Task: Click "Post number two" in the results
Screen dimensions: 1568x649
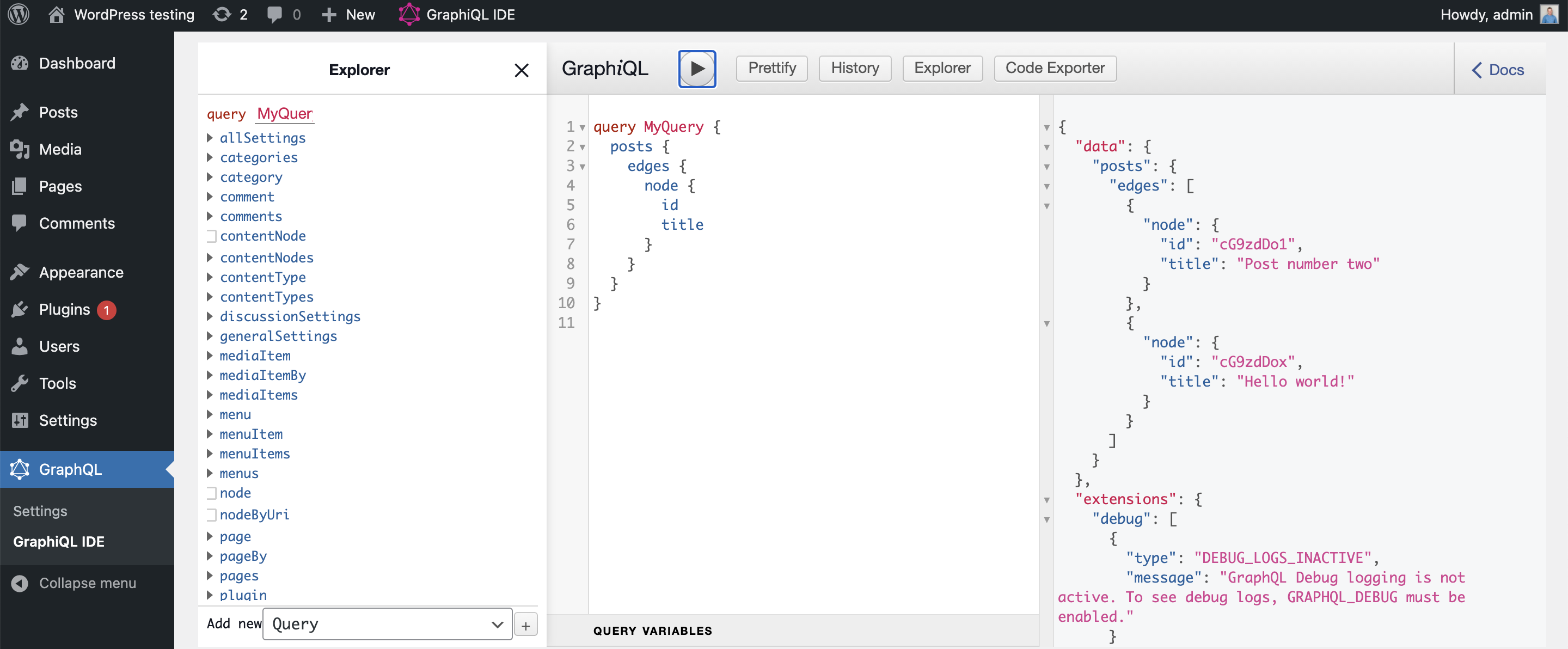Action: pyautogui.click(x=1308, y=264)
